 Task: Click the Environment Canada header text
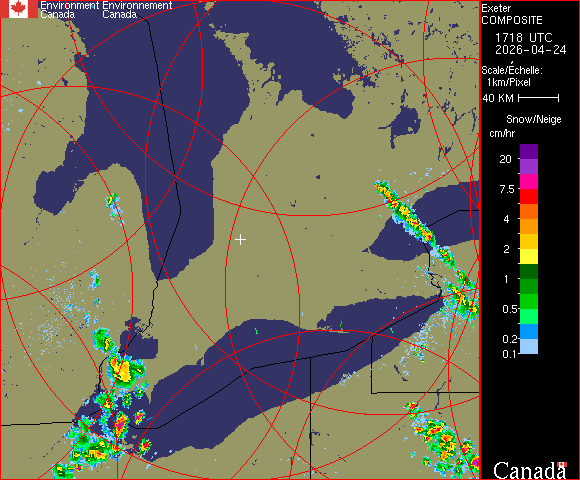pos(70,10)
